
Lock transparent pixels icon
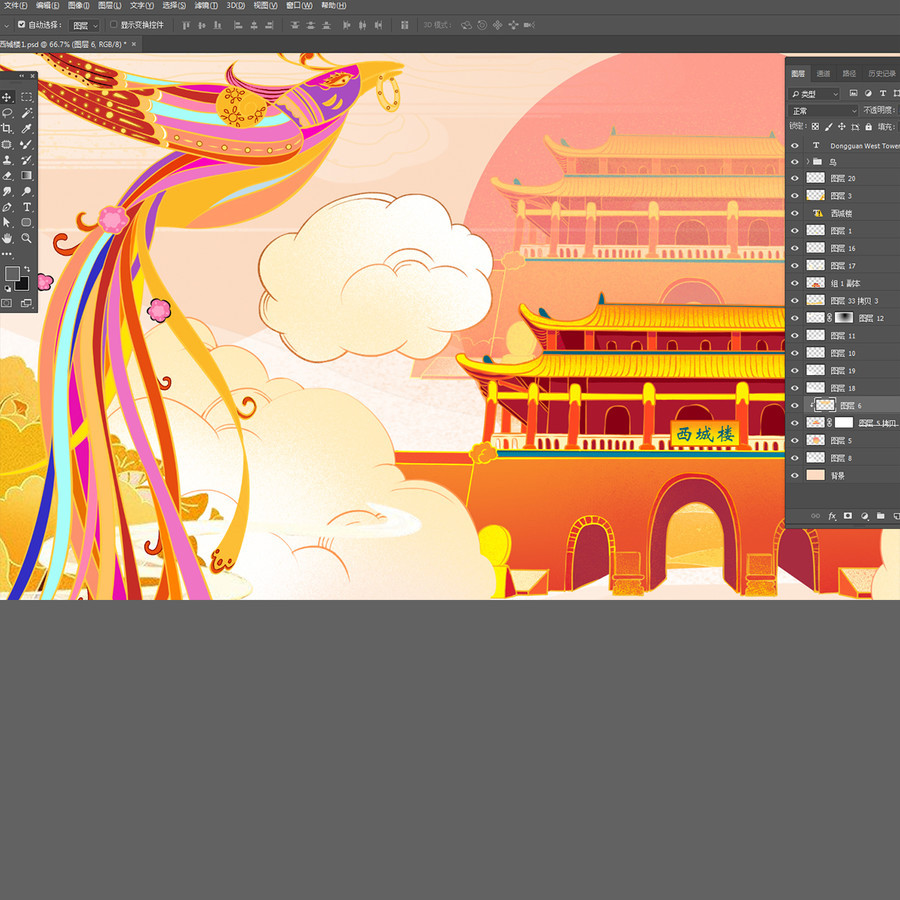[x=815, y=127]
